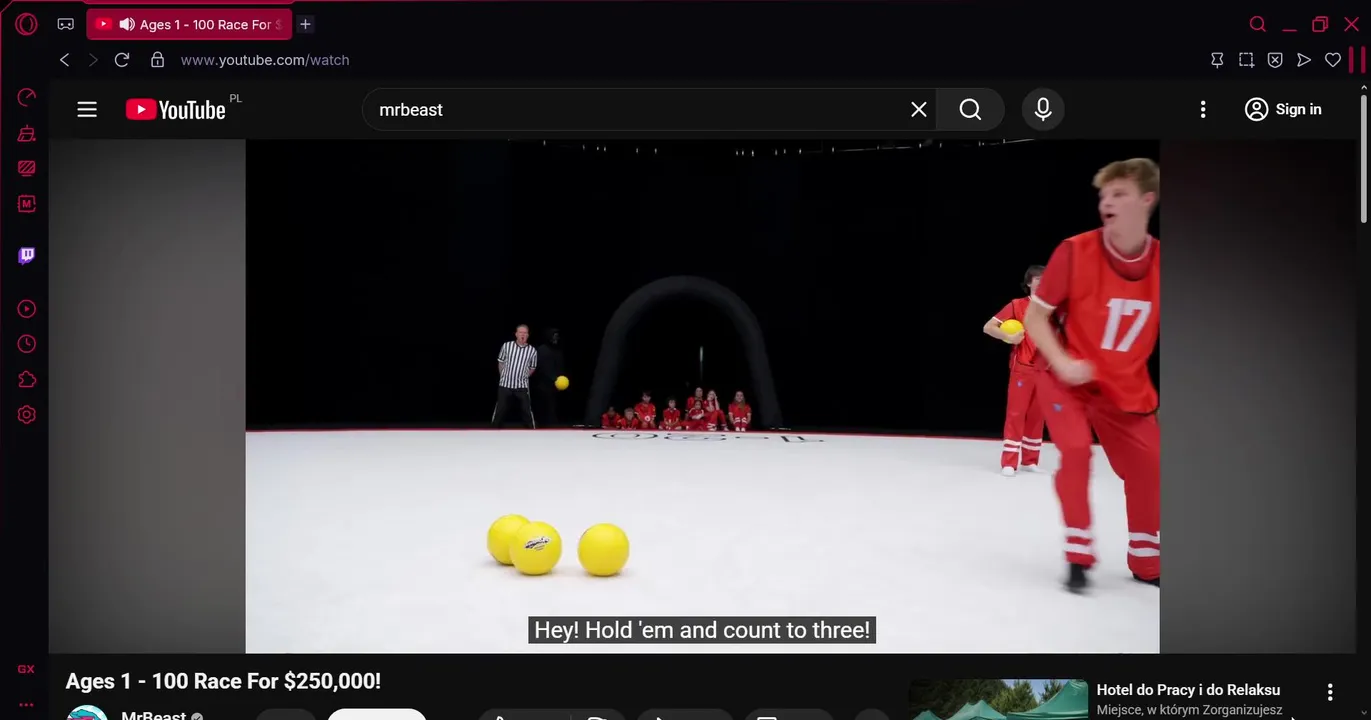Image resolution: width=1371 pixels, height=720 pixels.
Task: Reload the current YouTube page
Action: point(122,60)
